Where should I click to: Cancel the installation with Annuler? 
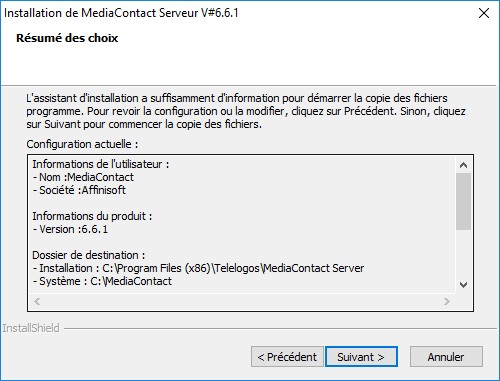coord(446,357)
